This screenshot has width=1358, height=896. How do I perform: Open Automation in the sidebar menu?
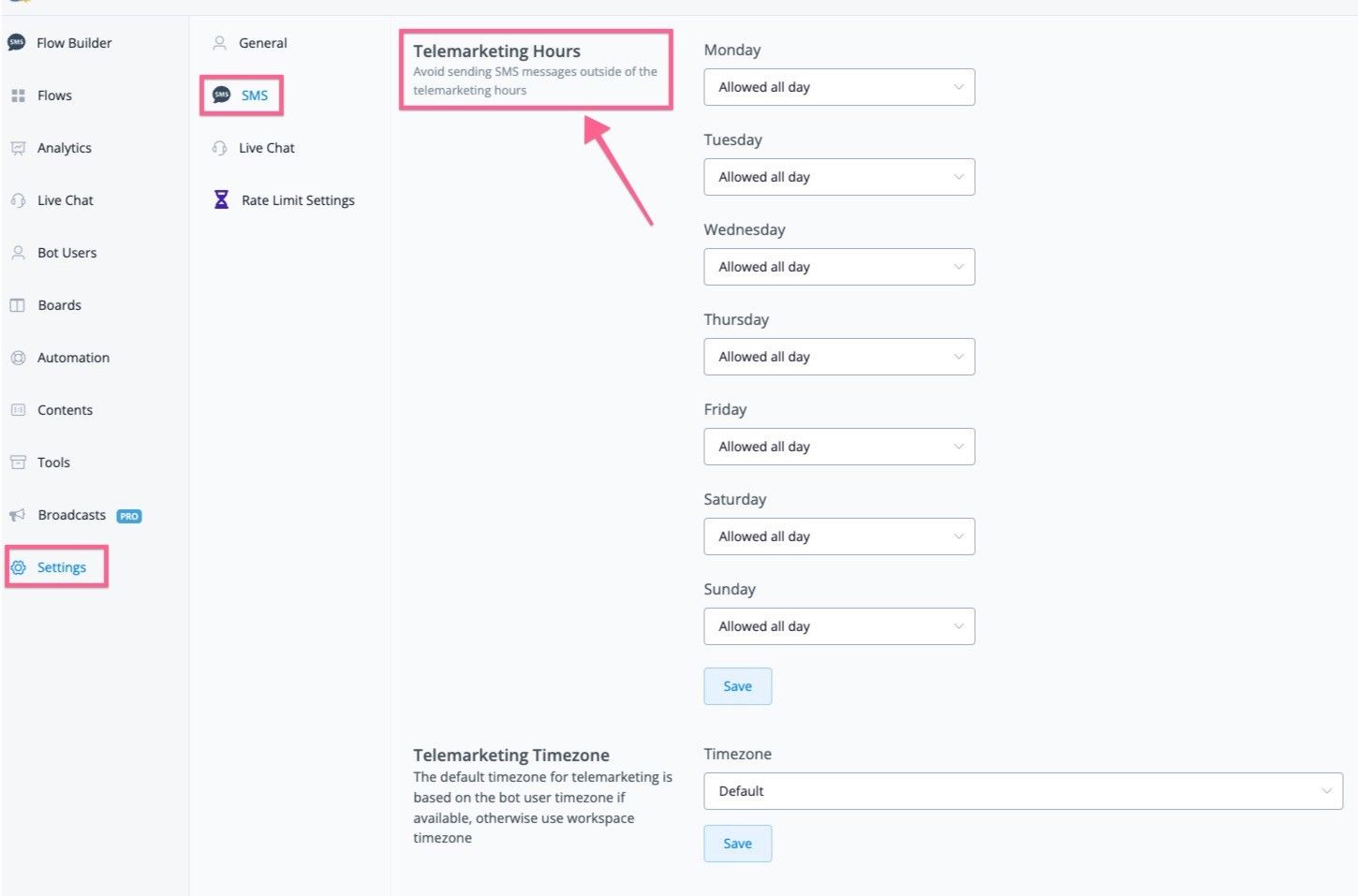73,358
